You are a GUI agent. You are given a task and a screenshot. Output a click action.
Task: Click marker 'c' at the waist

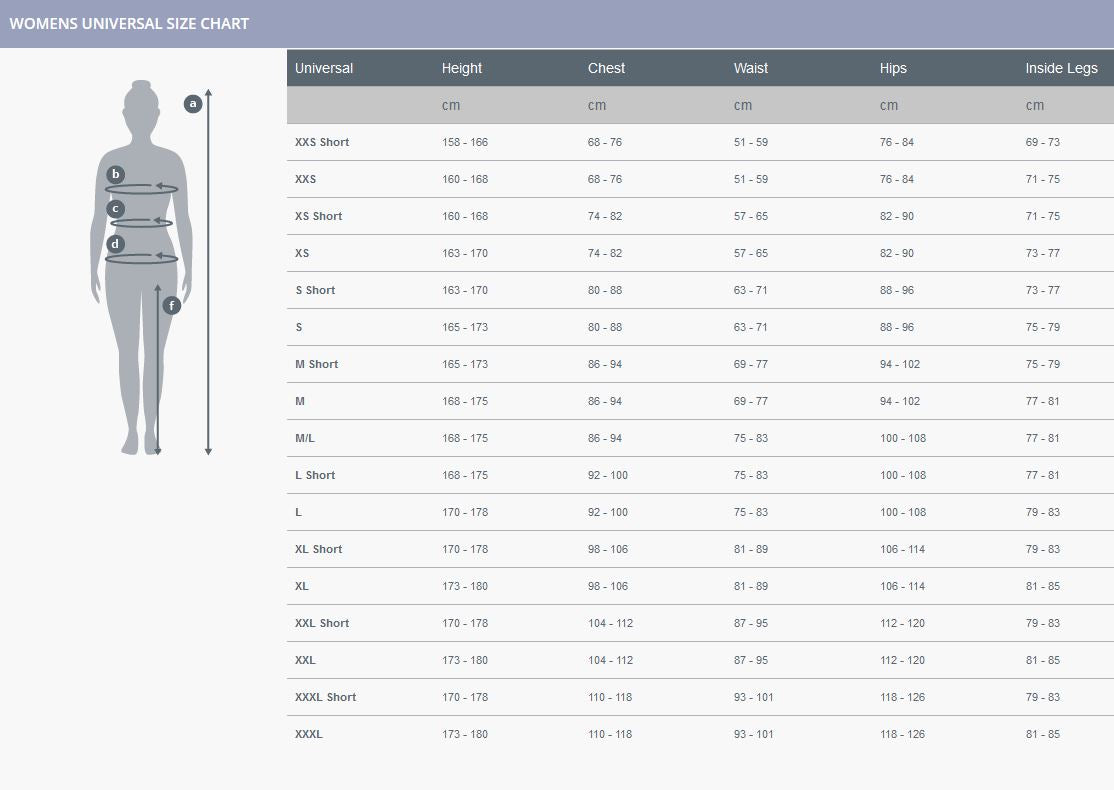pyautogui.click(x=115, y=208)
